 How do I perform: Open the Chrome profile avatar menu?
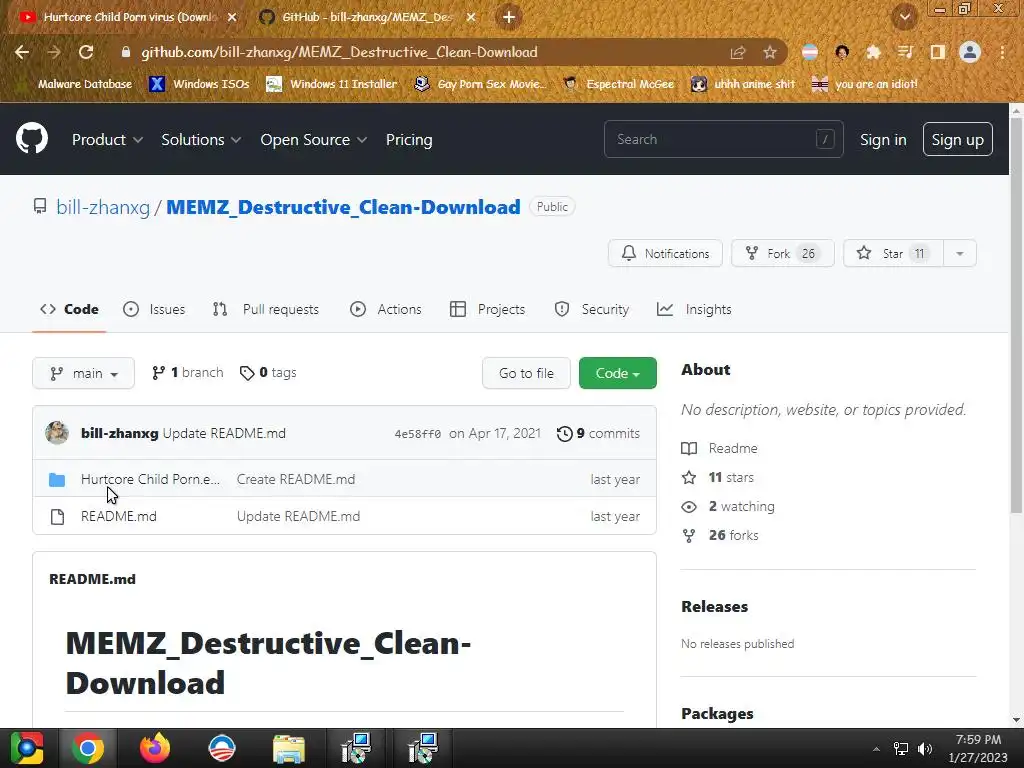click(970, 52)
